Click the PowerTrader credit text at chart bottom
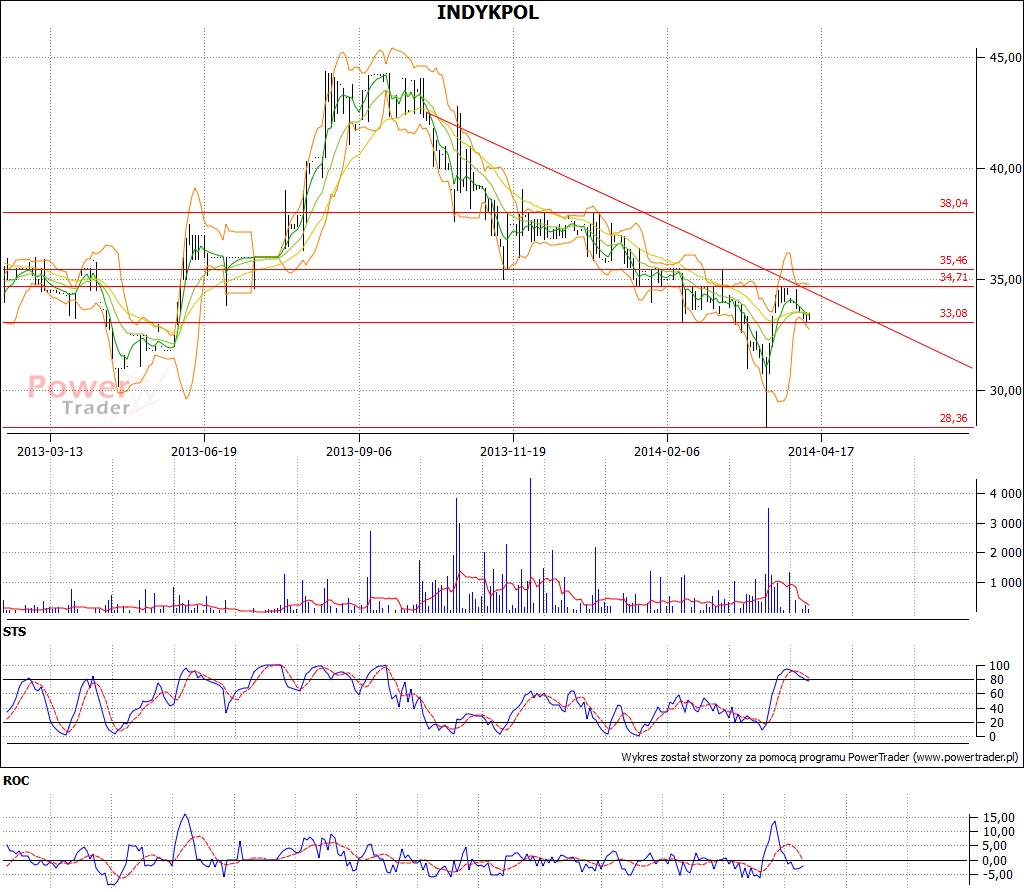 coord(820,757)
